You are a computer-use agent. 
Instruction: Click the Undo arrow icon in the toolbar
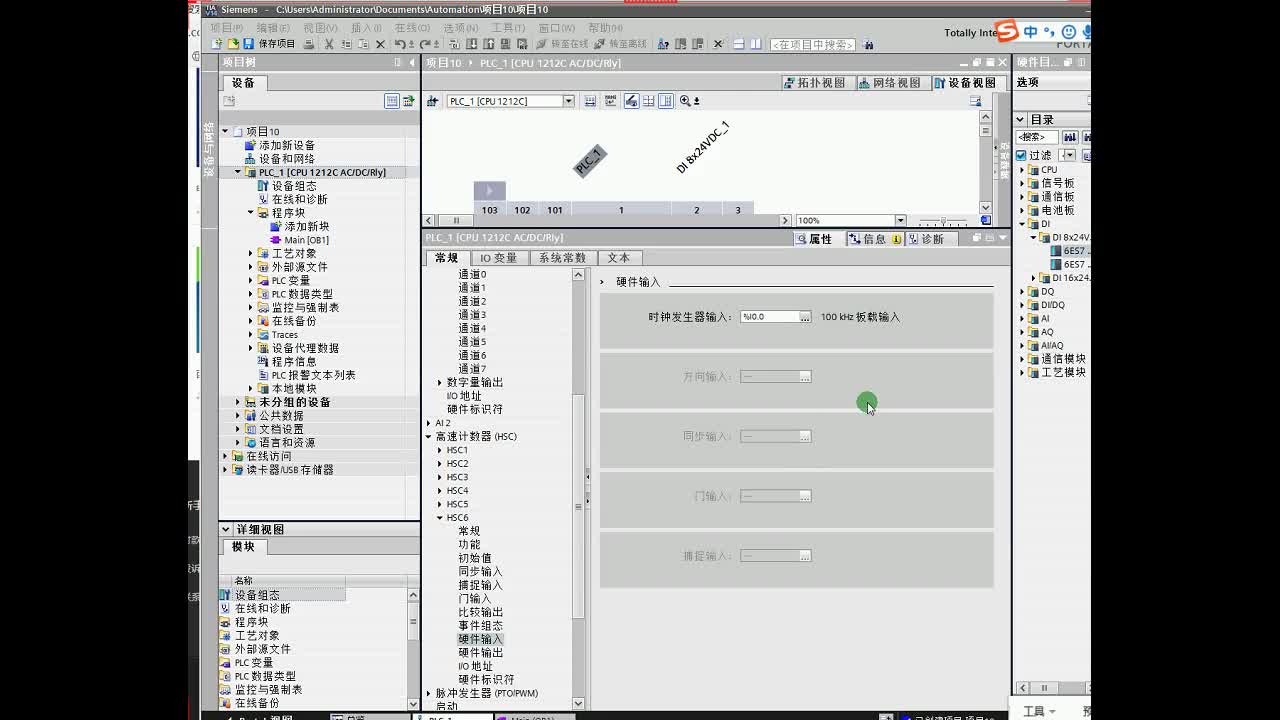399,43
